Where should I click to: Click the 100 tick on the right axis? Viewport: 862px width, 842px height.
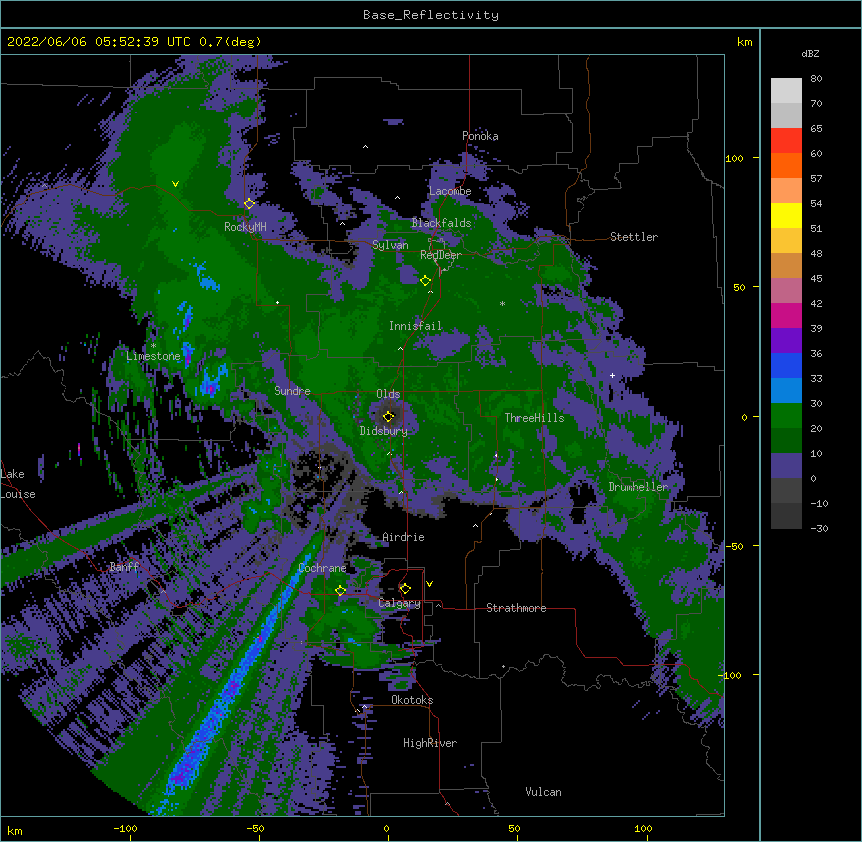734,158
